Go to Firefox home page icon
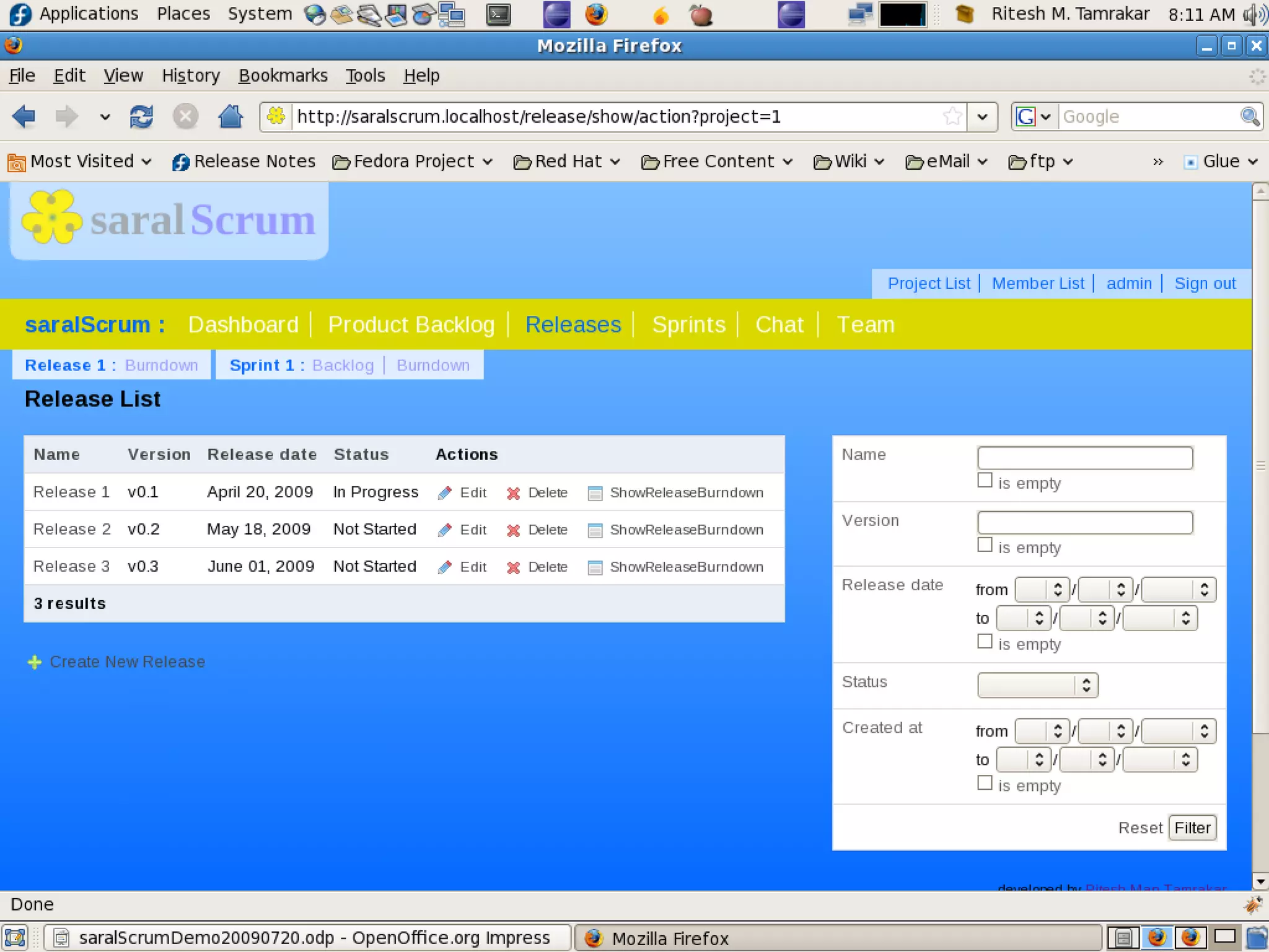The height and width of the screenshot is (952, 1269). coord(231,116)
